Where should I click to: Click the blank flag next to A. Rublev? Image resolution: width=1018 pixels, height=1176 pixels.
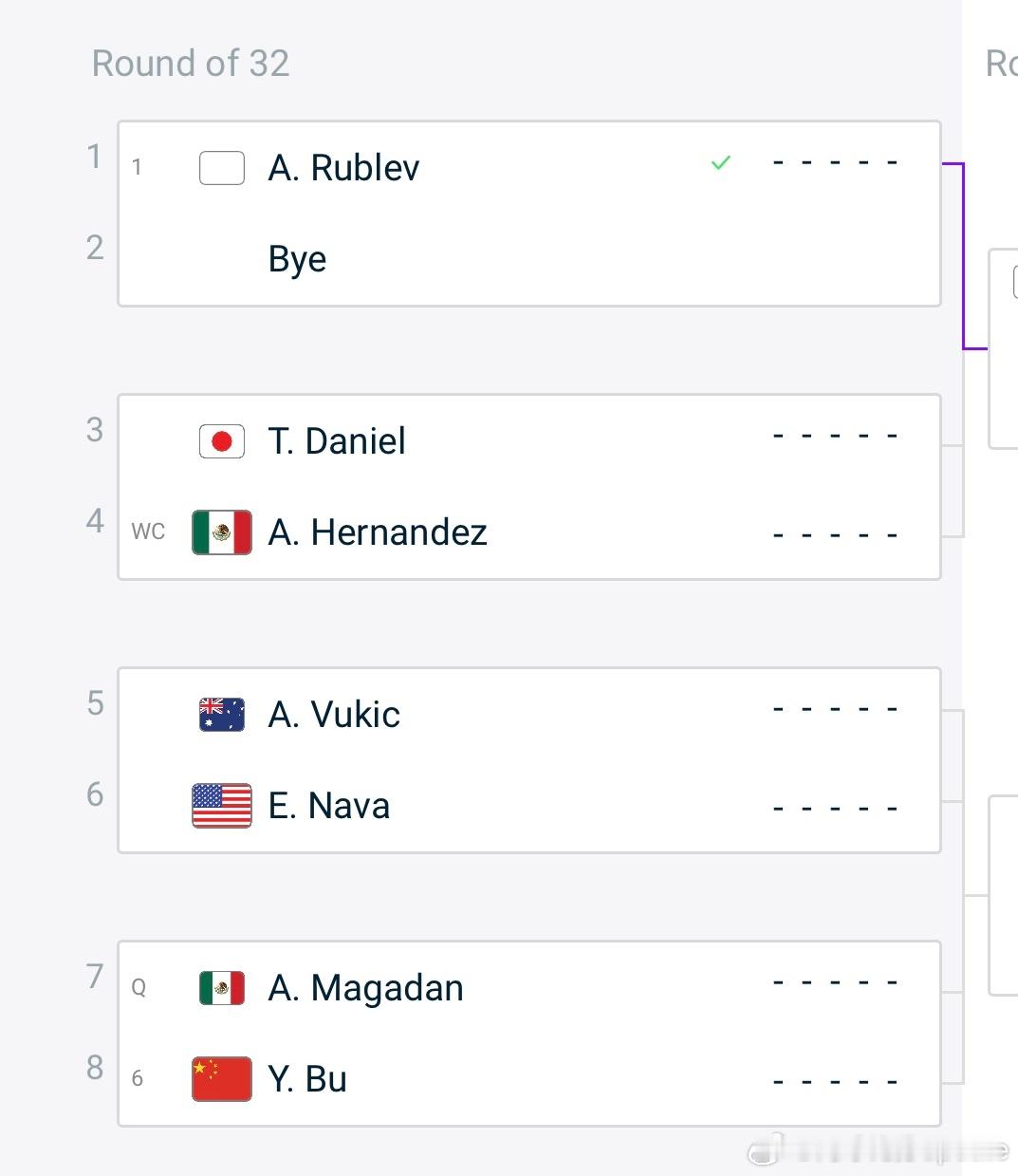click(x=222, y=168)
